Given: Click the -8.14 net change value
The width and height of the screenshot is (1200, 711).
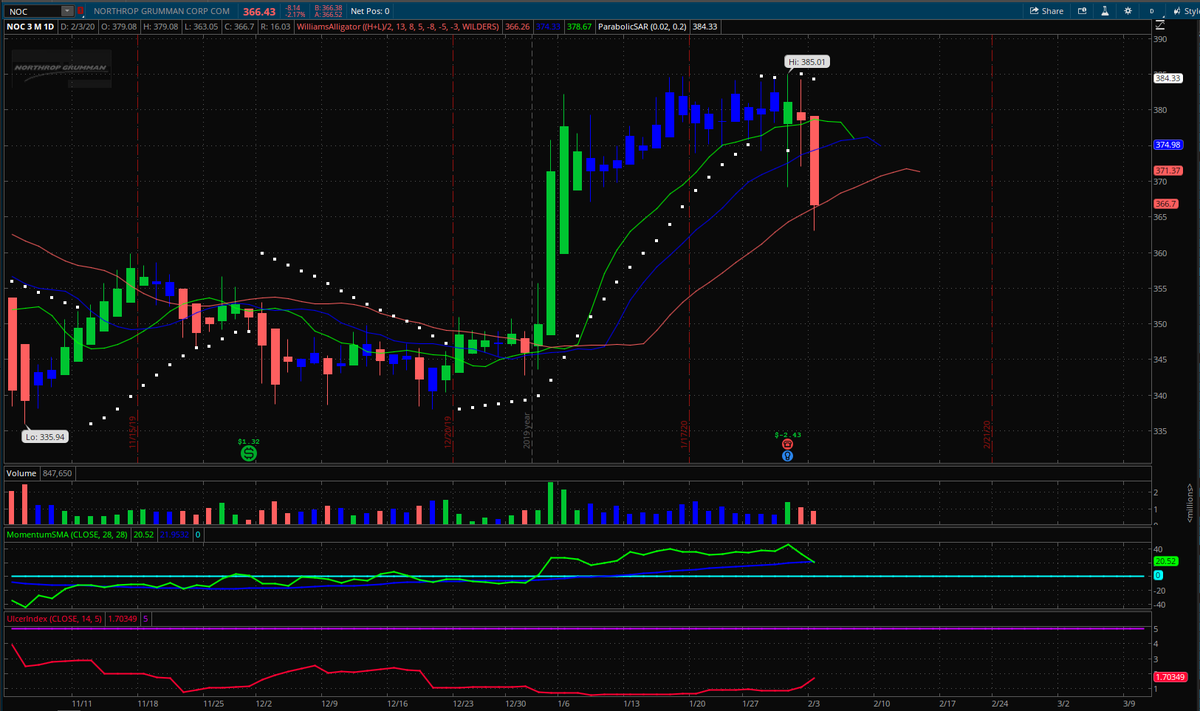Looking at the screenshot, I should tap(294, 7).
